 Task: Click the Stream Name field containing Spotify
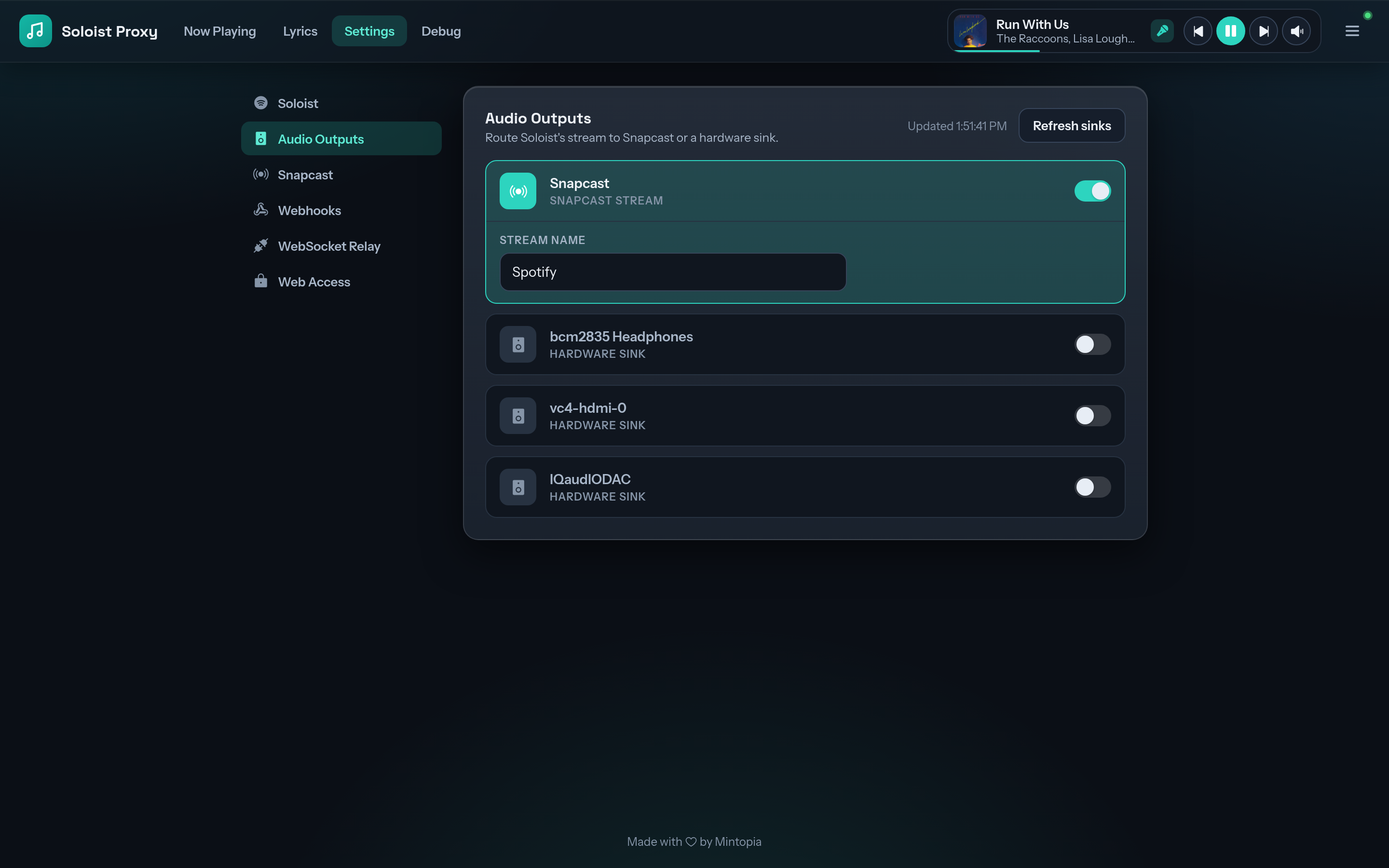673,272
